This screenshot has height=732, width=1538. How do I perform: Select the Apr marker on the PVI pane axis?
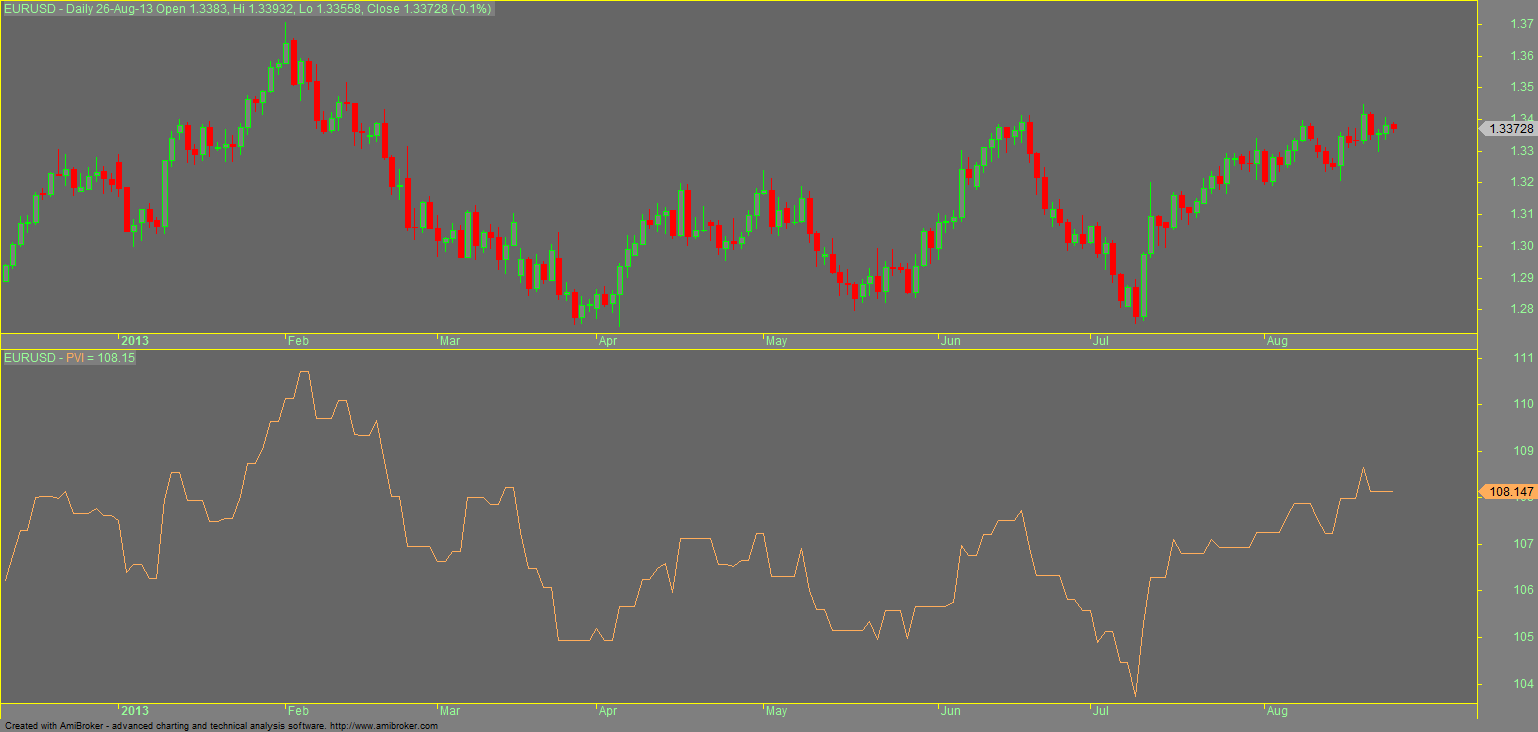pos(607,711)
